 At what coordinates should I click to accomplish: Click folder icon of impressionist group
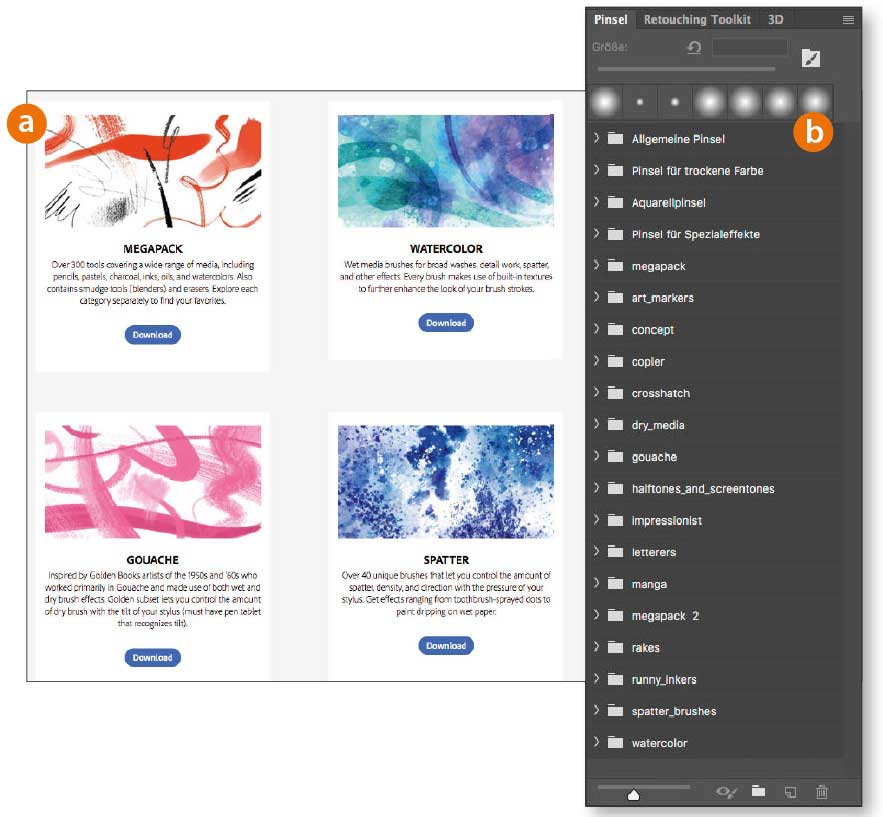(x=616, y=520)
